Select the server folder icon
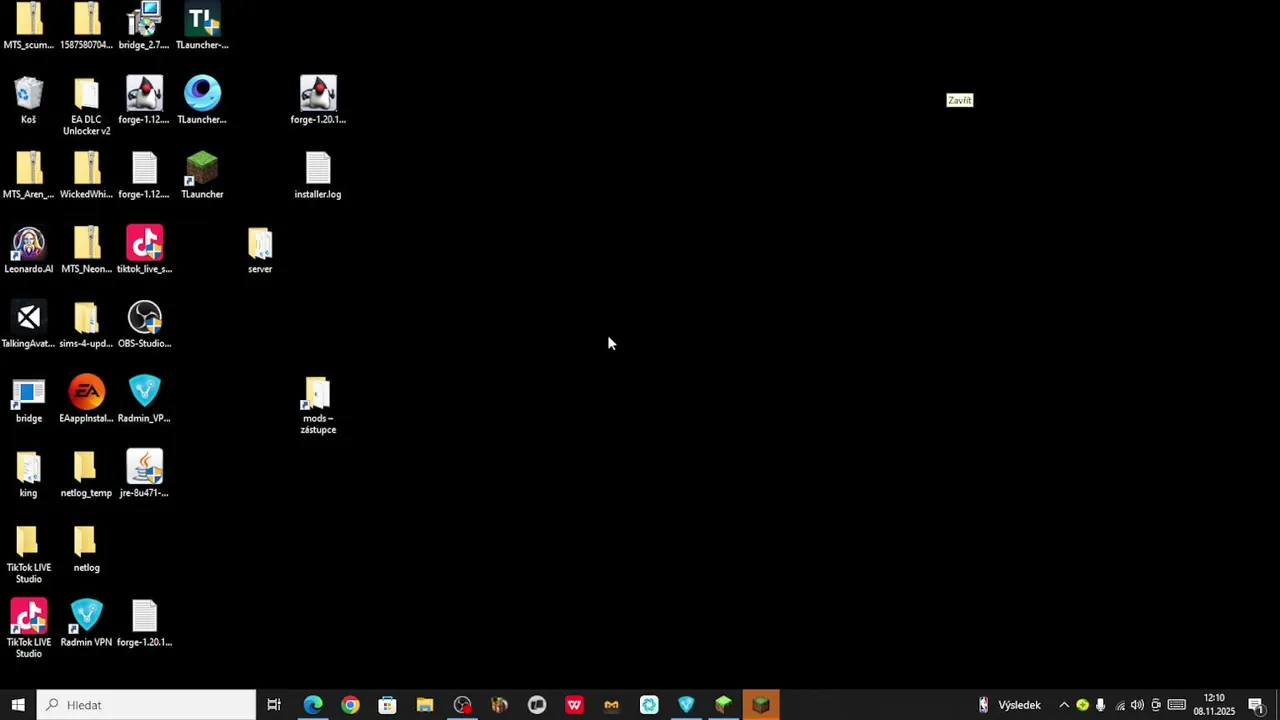 (x=260, y=244)
